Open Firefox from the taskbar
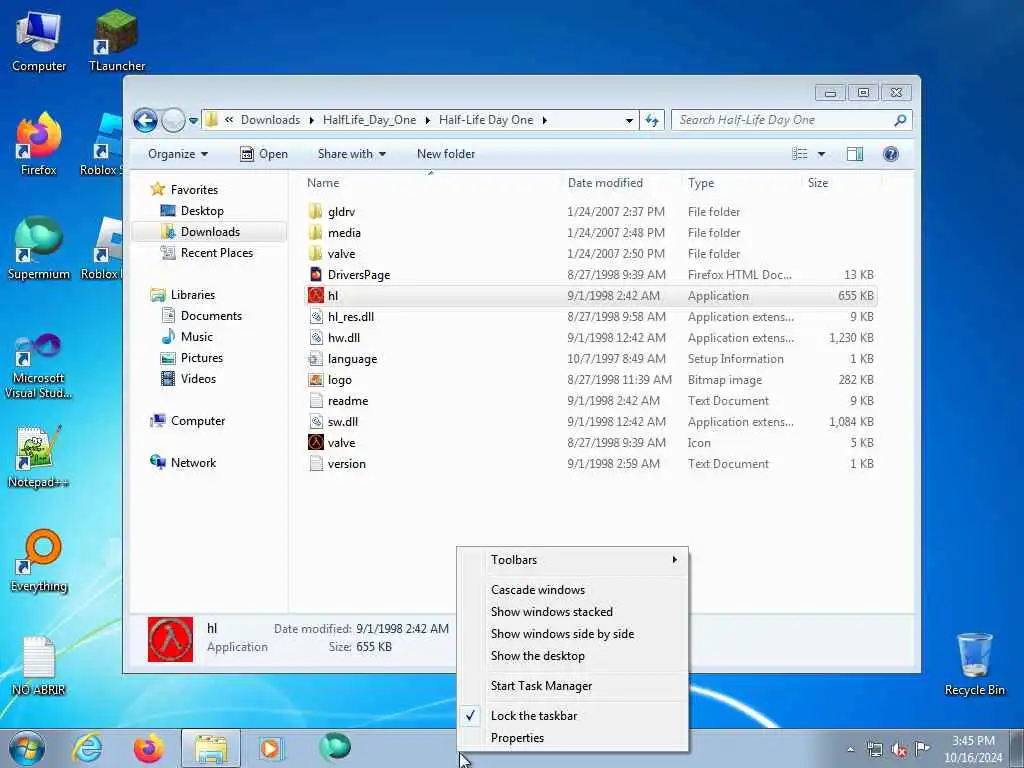Viewport: 1024px width, 768px height. pos(149,748)
